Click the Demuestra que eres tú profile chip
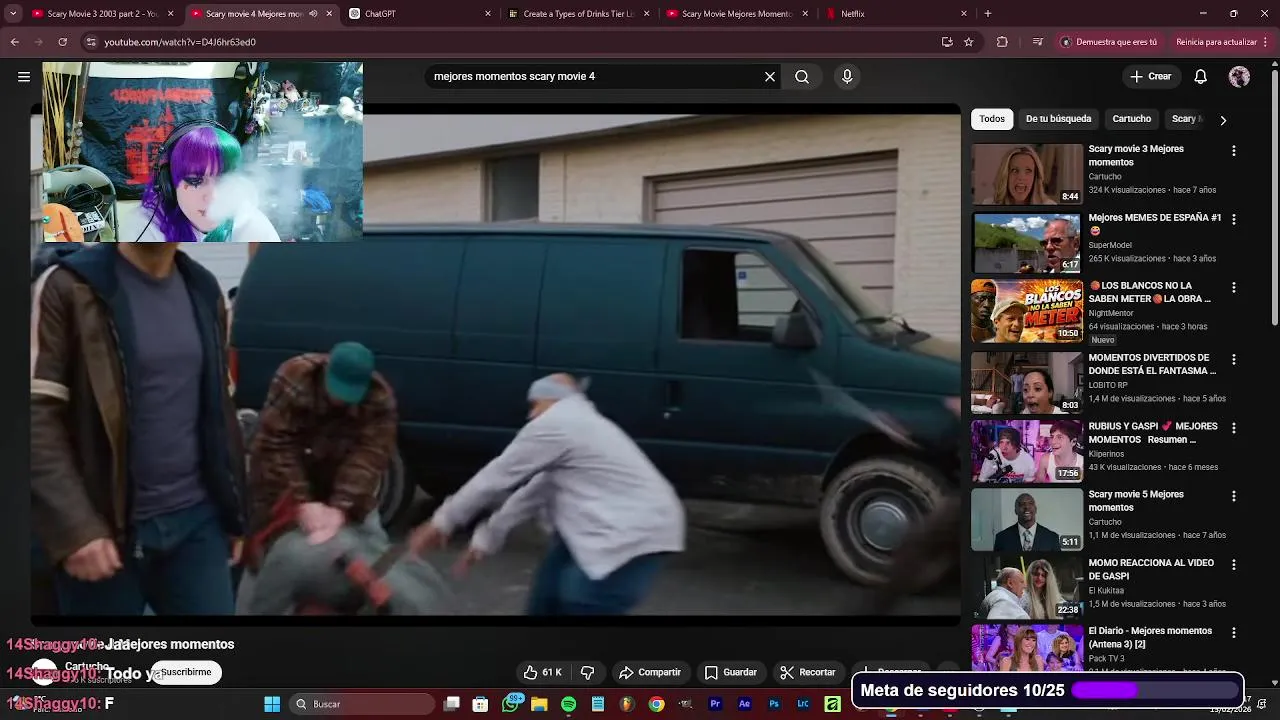 pos(1109,42)
